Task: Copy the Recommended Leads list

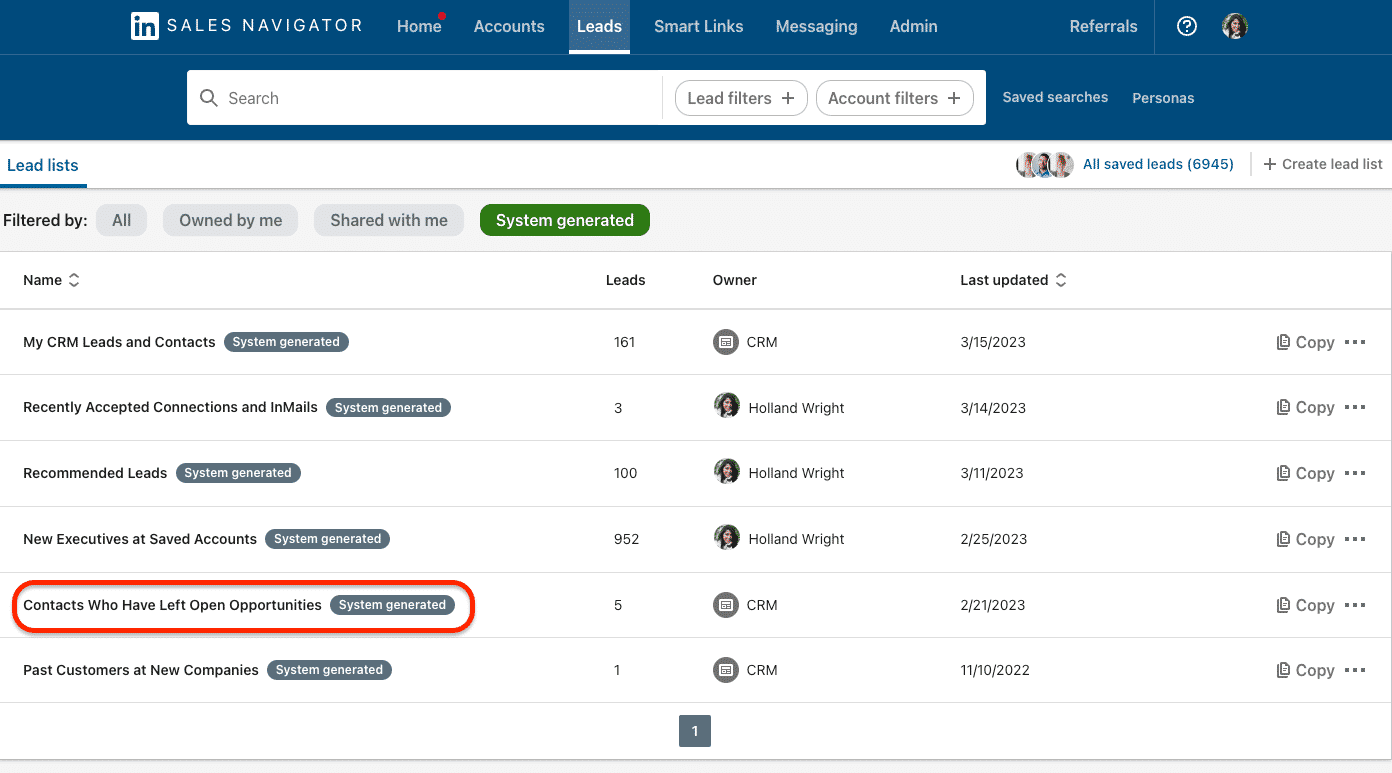Action: point(1305,473)
